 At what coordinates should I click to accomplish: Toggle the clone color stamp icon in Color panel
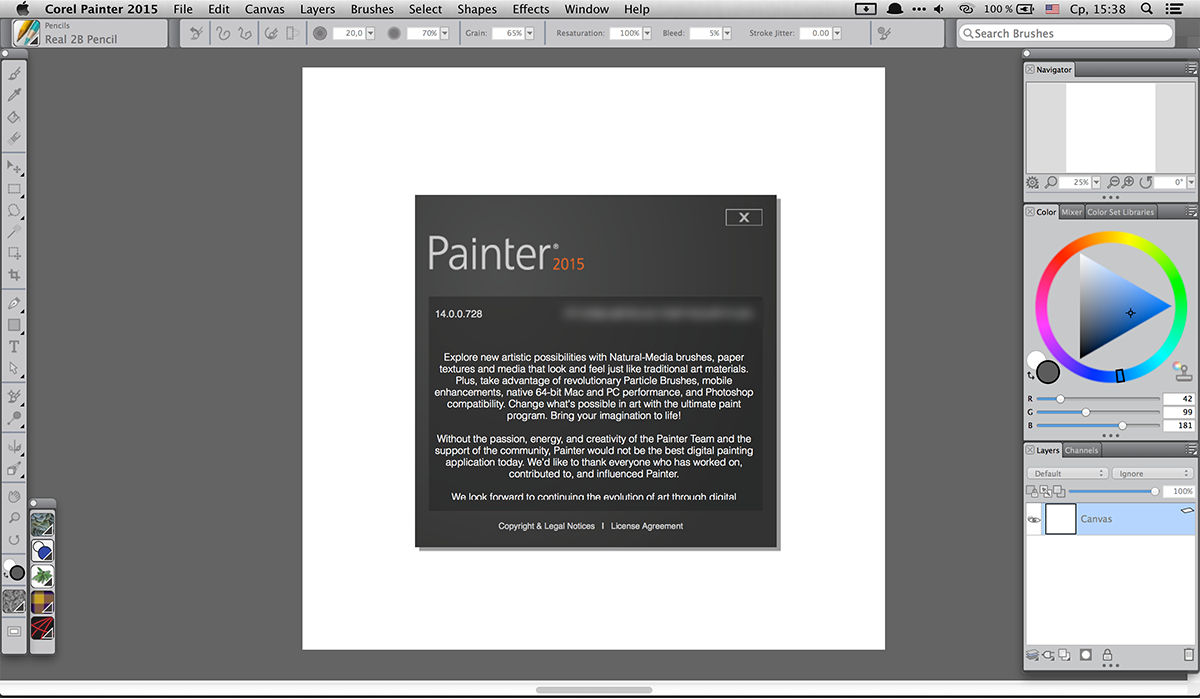(1183, 372)
